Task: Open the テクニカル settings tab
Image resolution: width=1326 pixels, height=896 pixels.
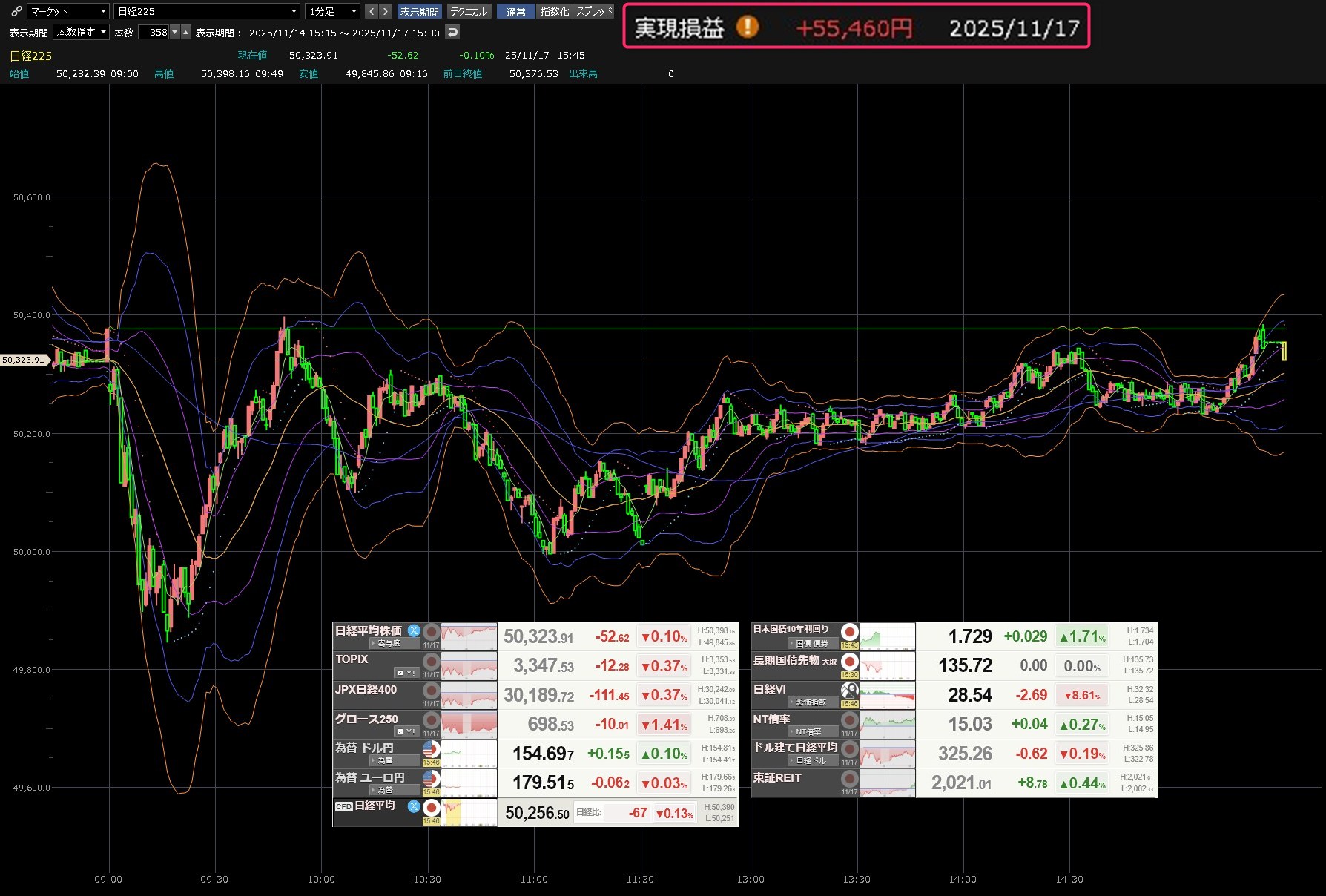Action: coord(469,11)
